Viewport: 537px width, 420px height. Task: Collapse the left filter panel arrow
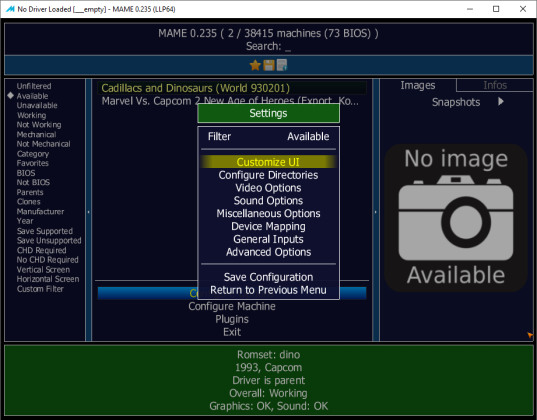point(88,212)
